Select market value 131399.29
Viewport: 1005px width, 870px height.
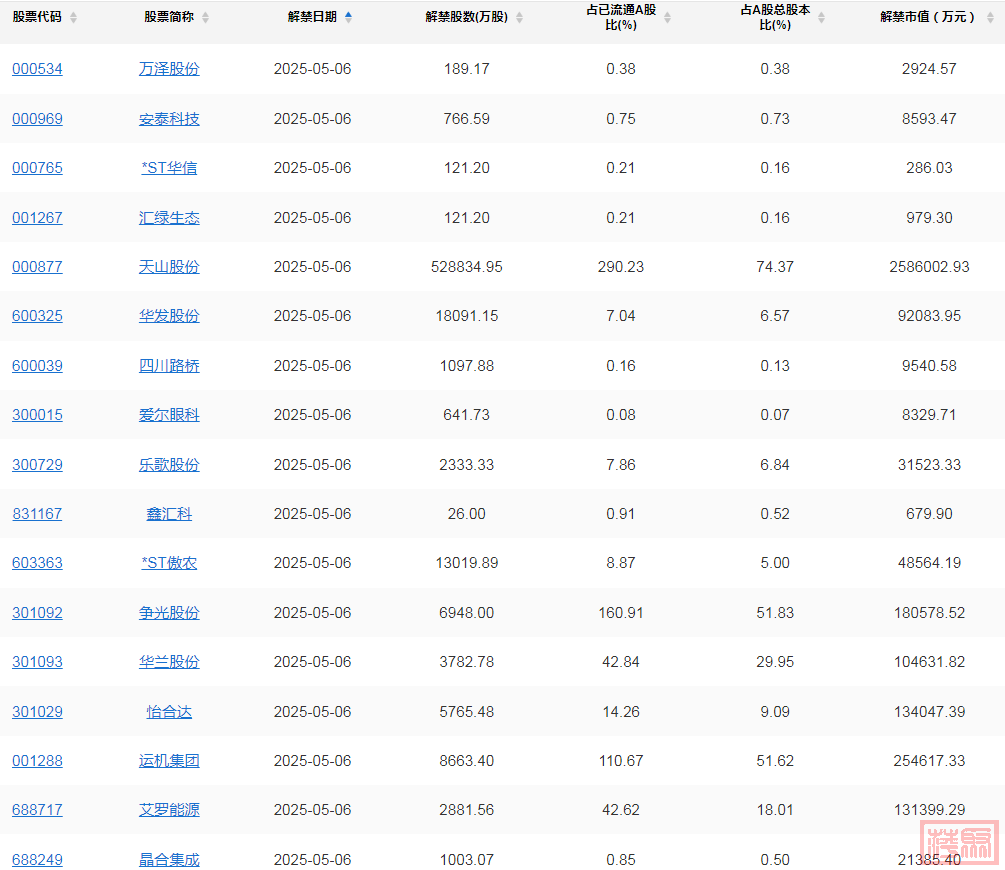pyautogui.click(x=929, y=810)
